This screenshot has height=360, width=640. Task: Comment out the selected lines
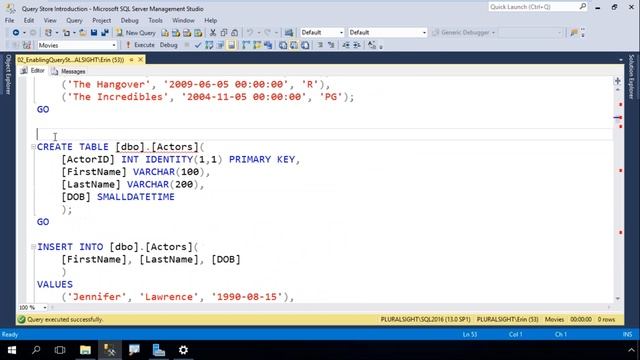320,45
